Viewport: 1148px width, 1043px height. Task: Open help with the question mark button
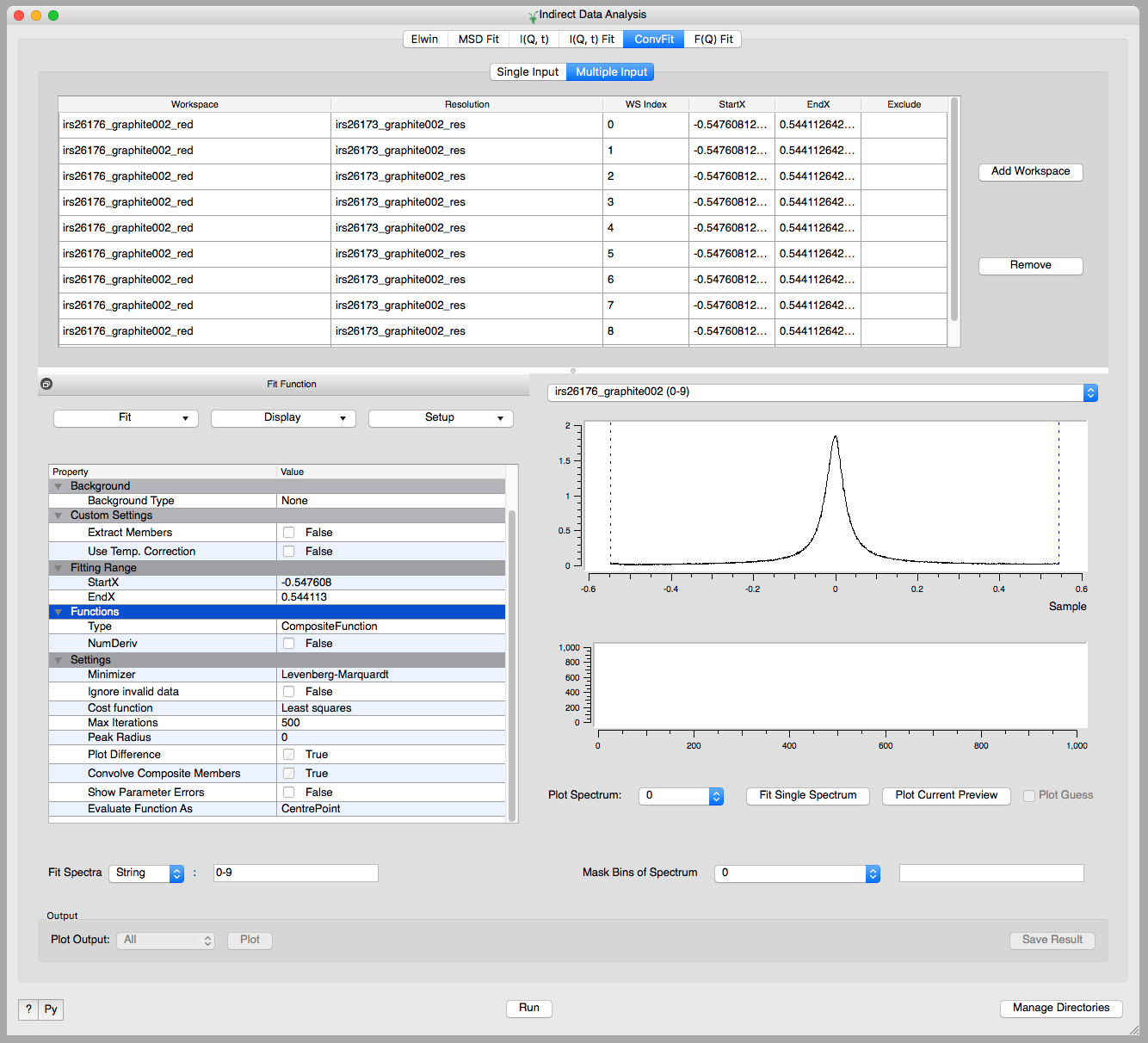(x=28, y=1009)
